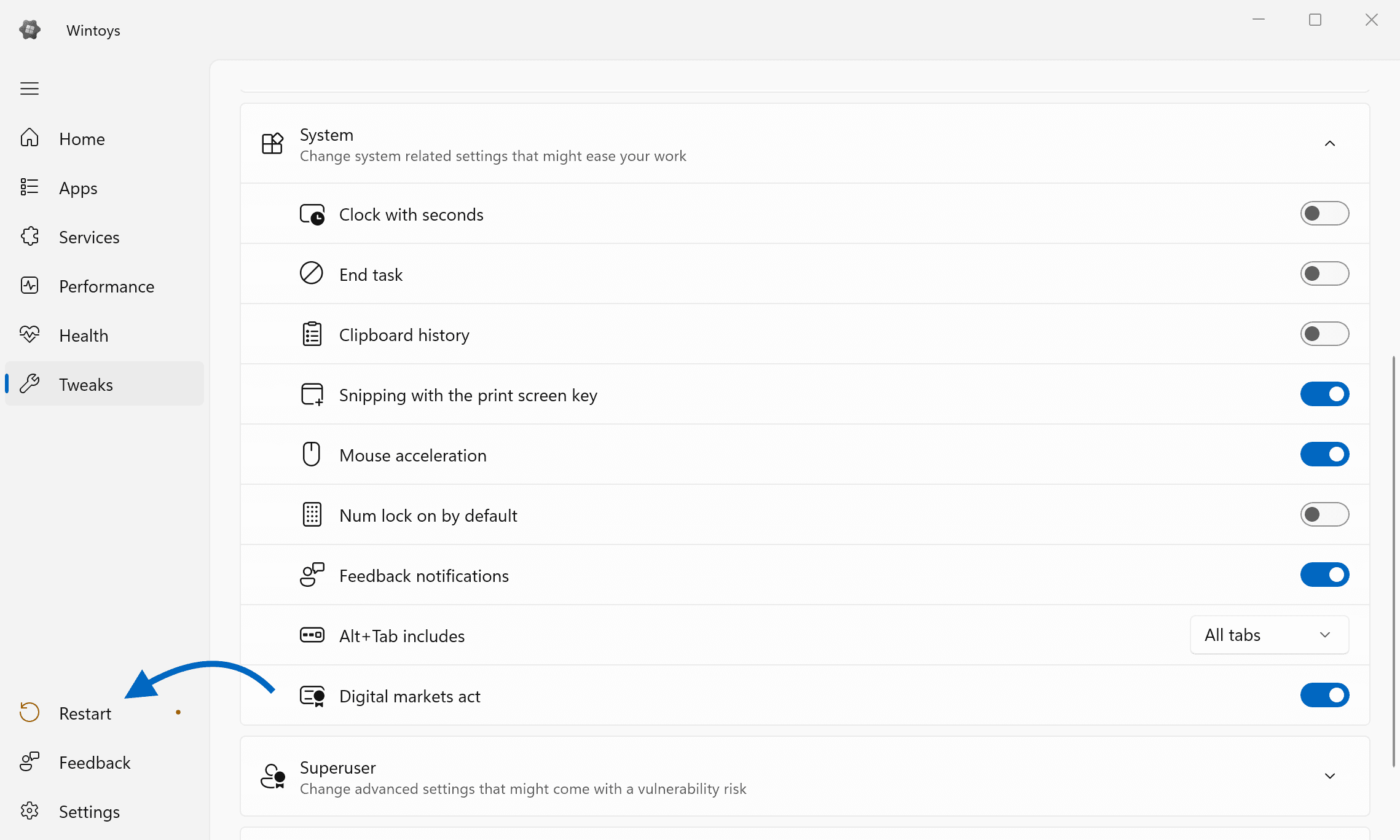This screenshot has height=840, width=1400.
Task: Click the Services puzzle icon
Action: point(29,236)
